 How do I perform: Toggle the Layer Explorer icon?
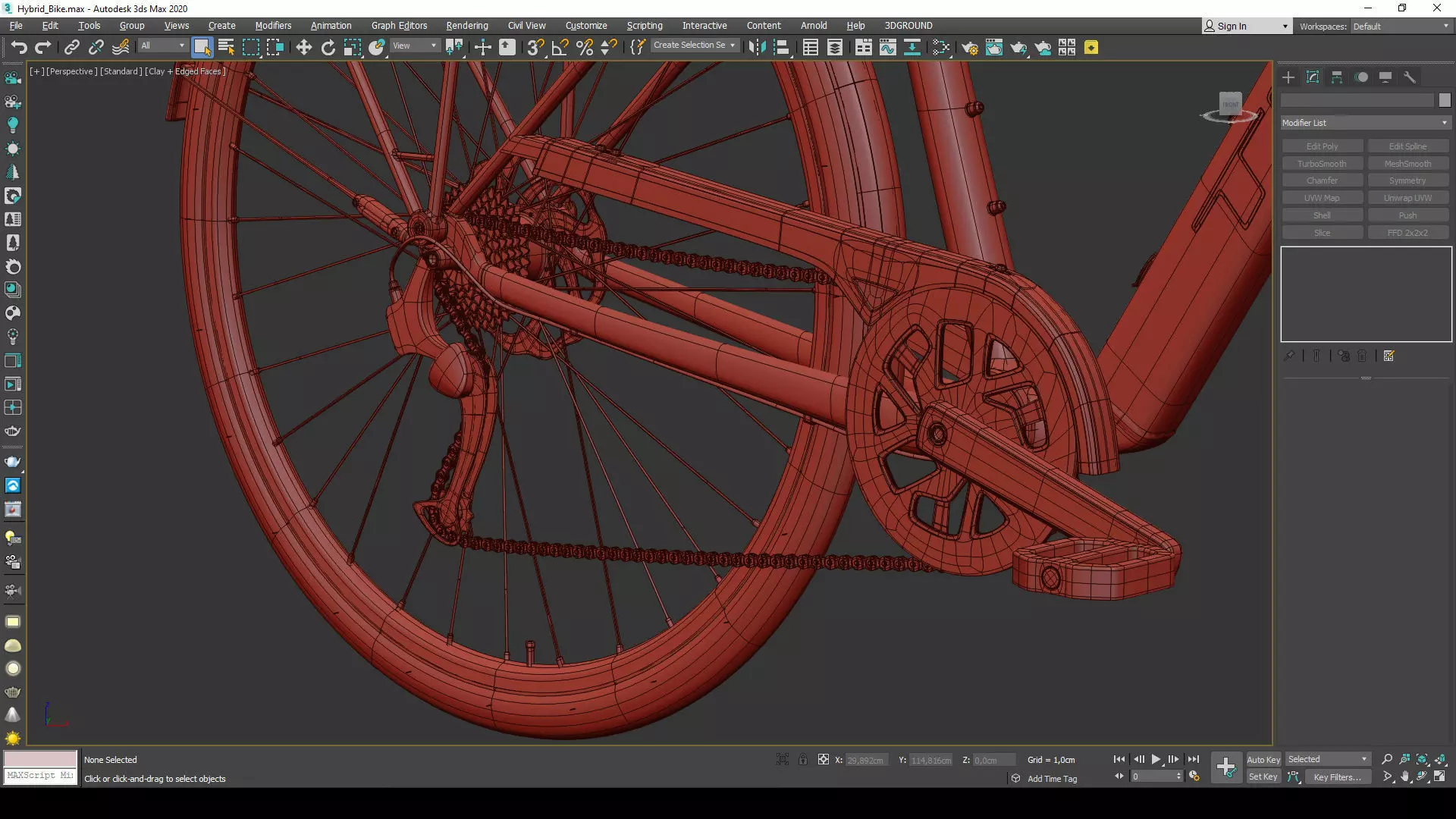[834, 48]
